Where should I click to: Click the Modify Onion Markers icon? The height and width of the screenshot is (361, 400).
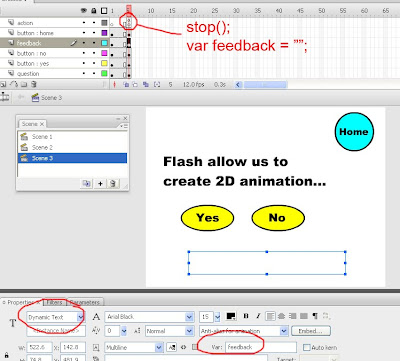tap(157, 85)
